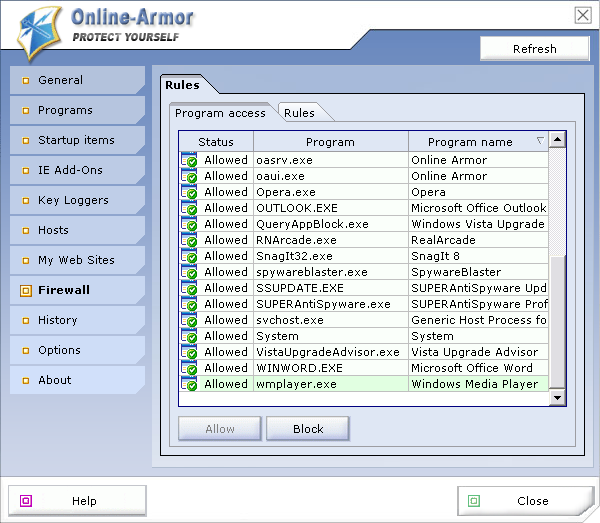The width and height of the screenshot is (600, 523).
Task: Click the status icon for SSUPDATE.EXE
Action: [x=189, y=288]
